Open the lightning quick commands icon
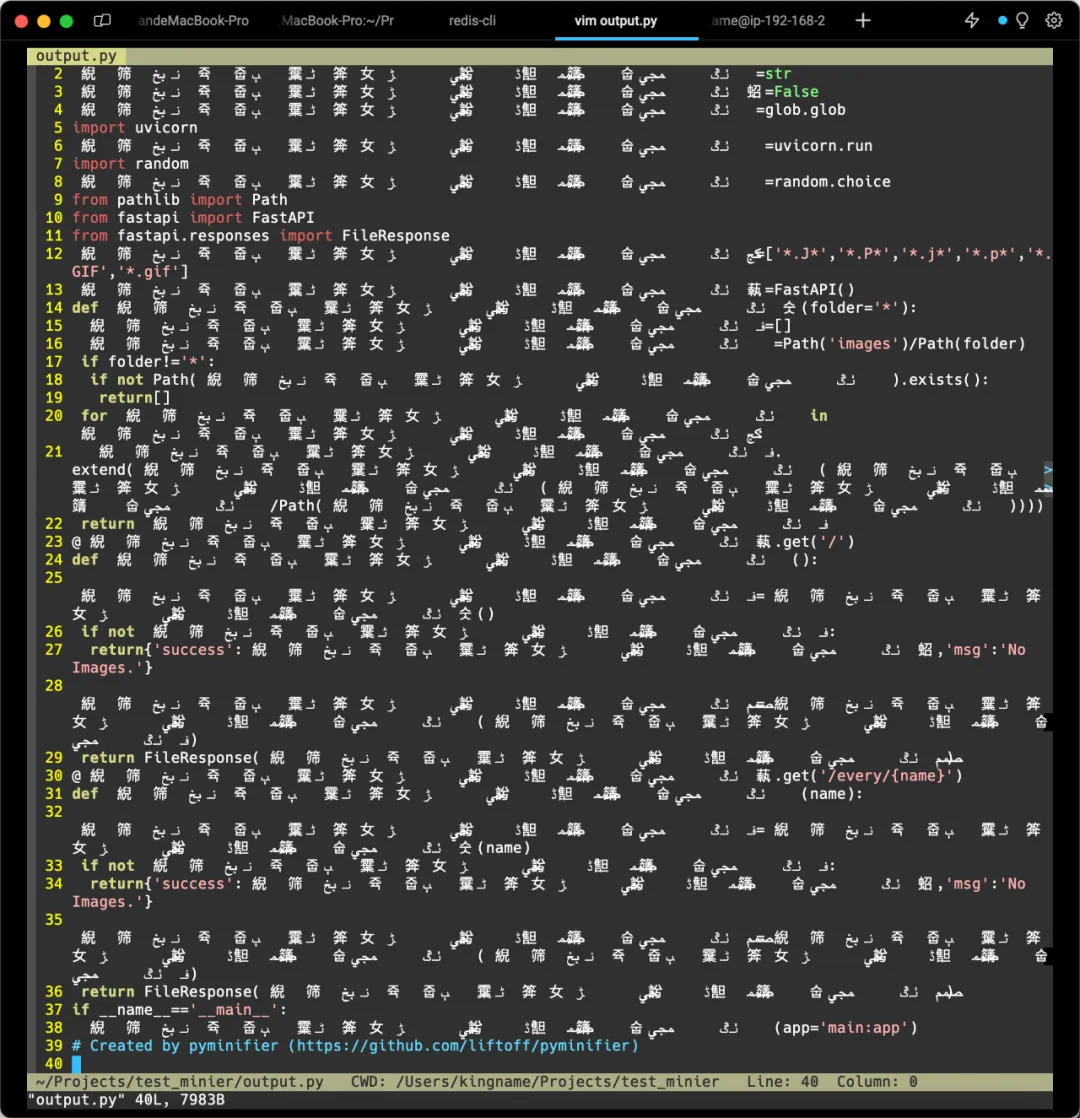The height and width of the screenshot is (1118, 1080). [x=972, y=21]
